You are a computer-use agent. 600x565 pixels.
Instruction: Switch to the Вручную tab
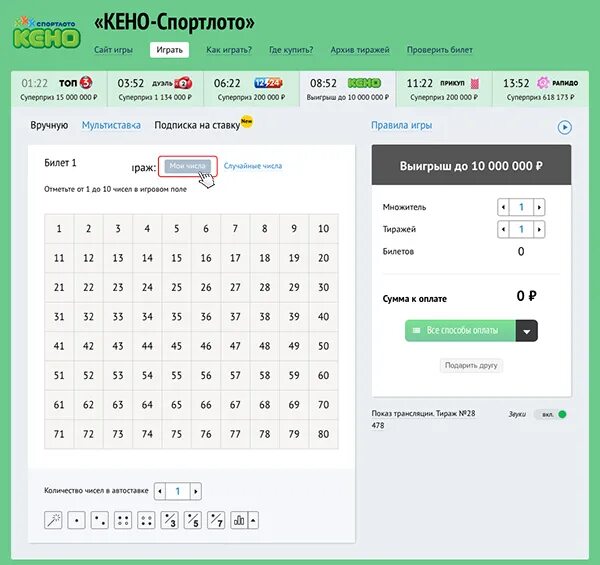click(x=49, y=125)
